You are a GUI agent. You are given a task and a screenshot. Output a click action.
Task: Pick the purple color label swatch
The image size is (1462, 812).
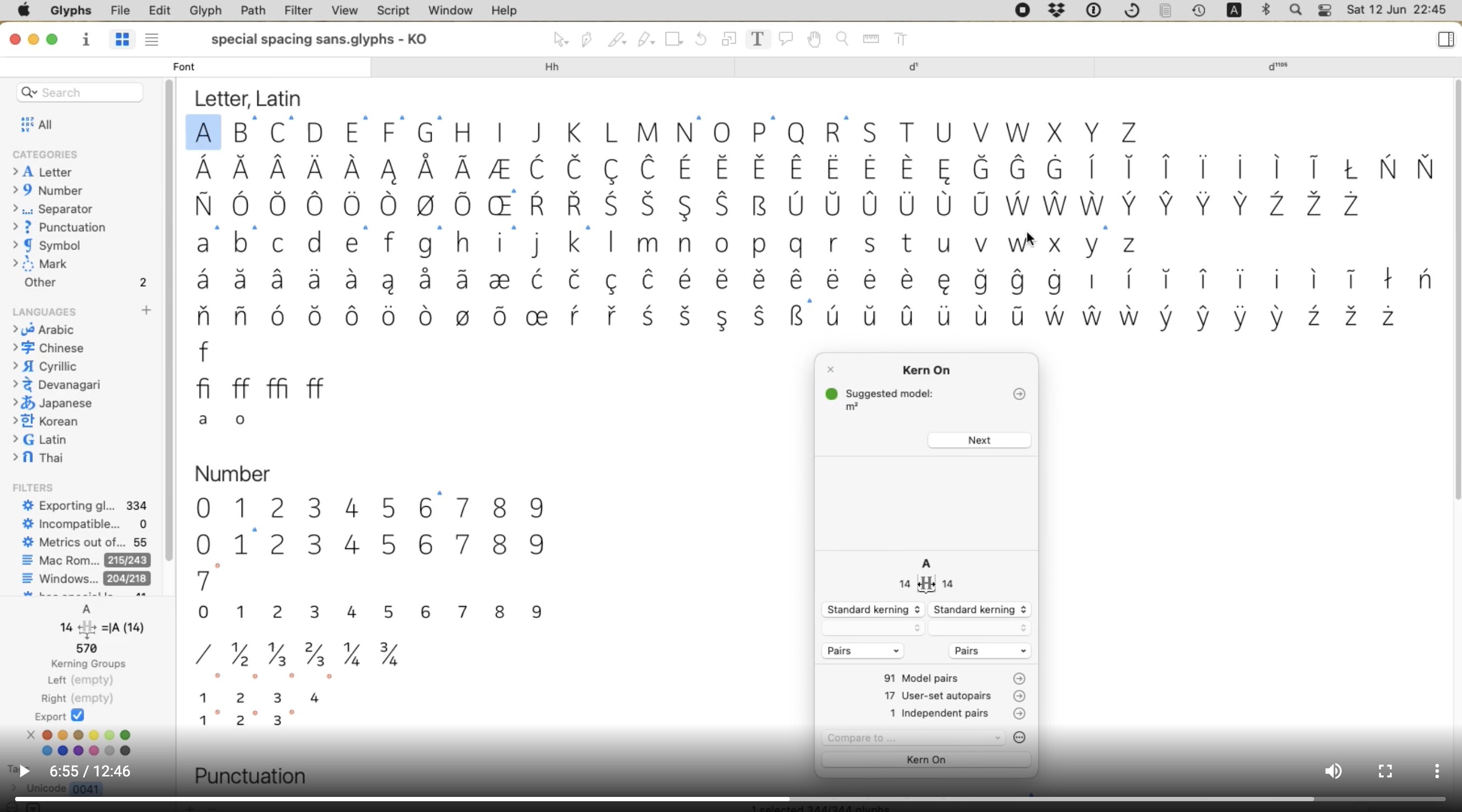tap(79, 751)
